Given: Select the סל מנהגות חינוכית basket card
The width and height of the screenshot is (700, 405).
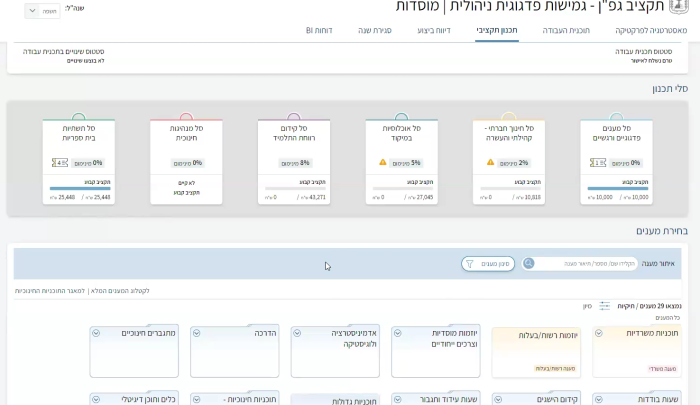Looking at the screenshot, I should (186, 162).
